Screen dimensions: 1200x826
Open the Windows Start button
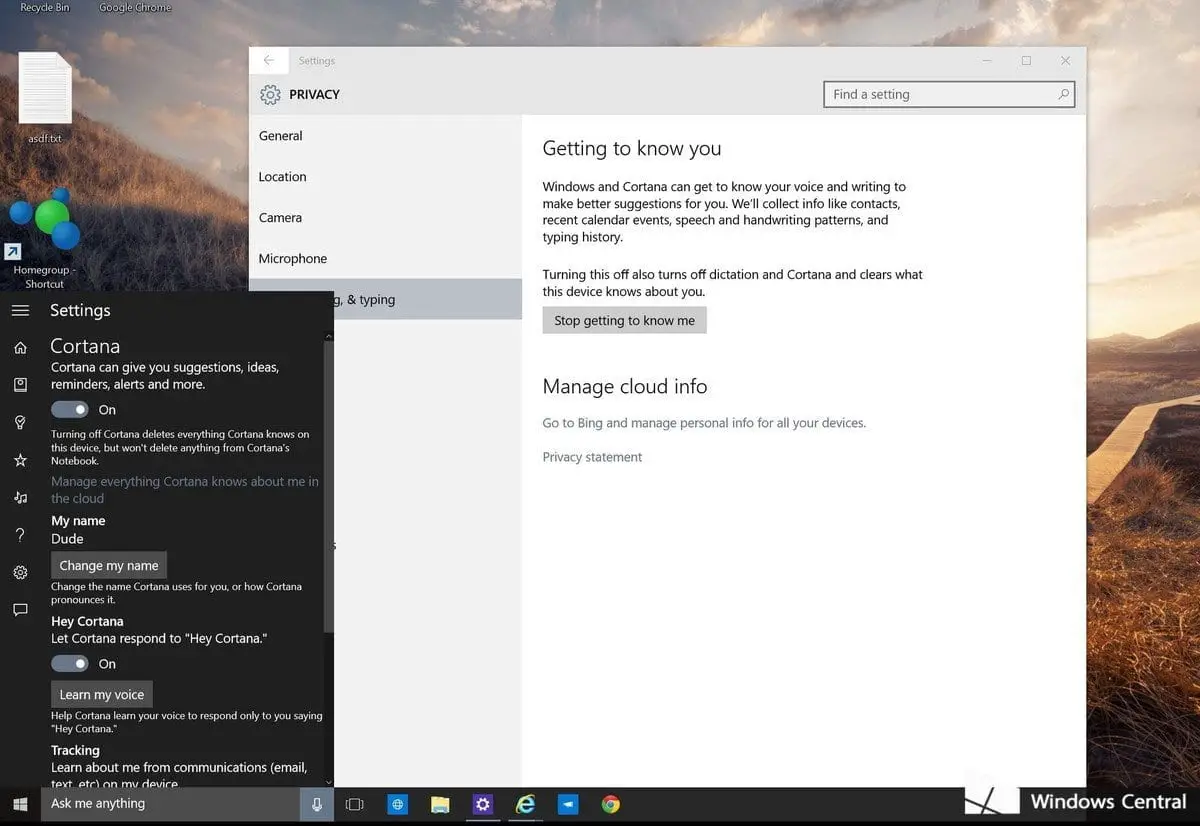click(x=20, y=804)
